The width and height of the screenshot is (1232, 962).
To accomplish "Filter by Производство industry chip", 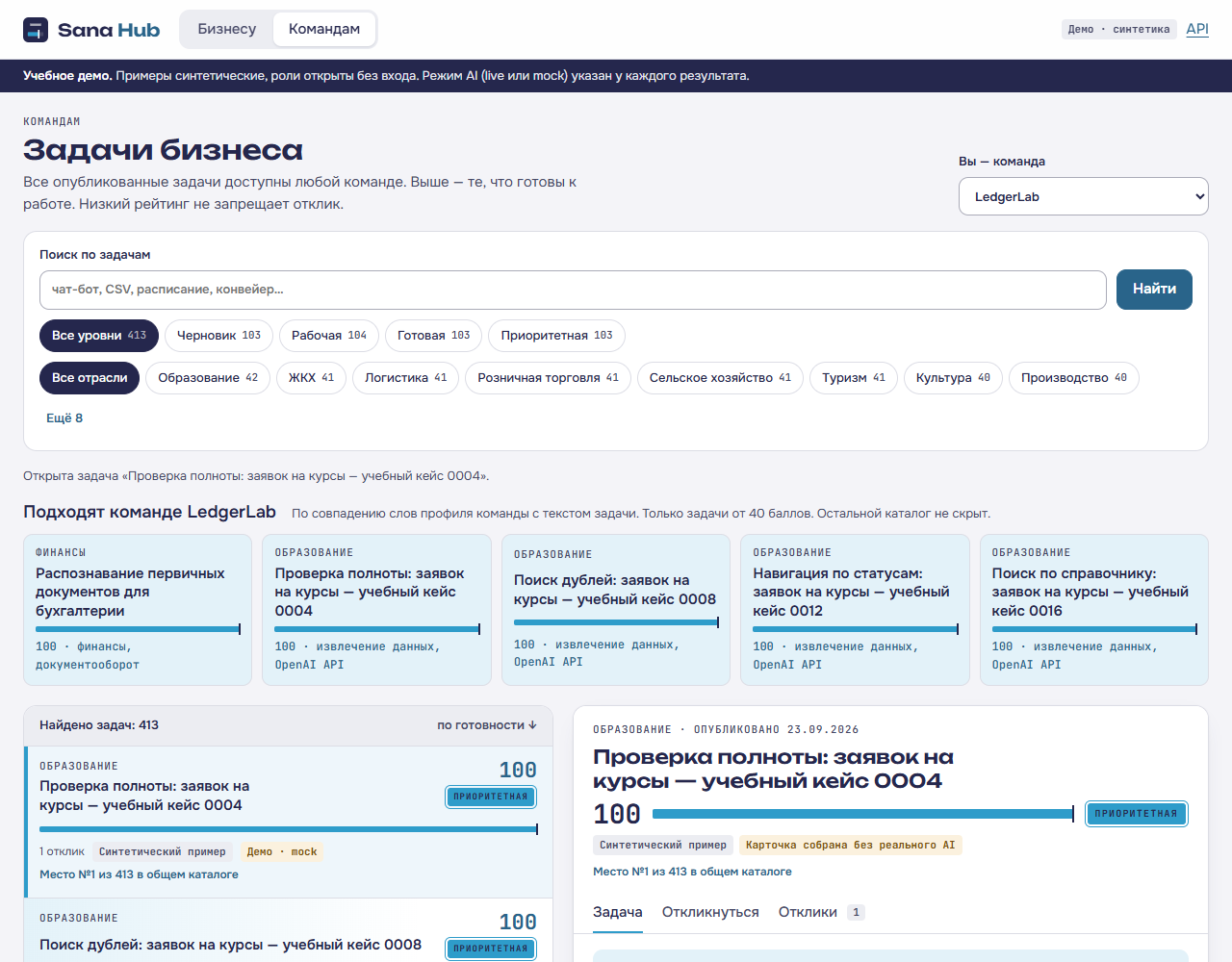I will 1074,378.
